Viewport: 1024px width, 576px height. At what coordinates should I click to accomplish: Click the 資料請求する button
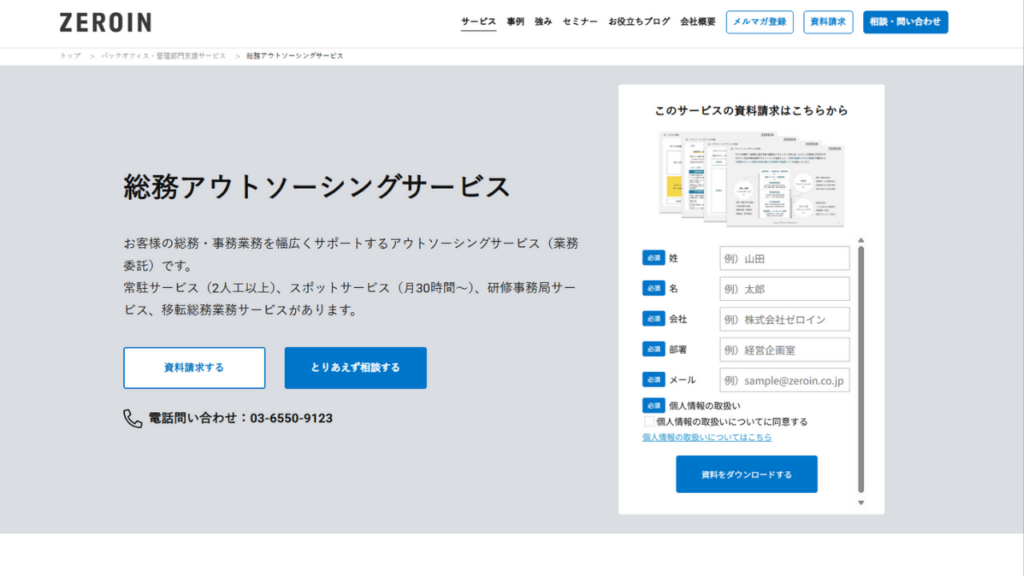pos(193,368)
